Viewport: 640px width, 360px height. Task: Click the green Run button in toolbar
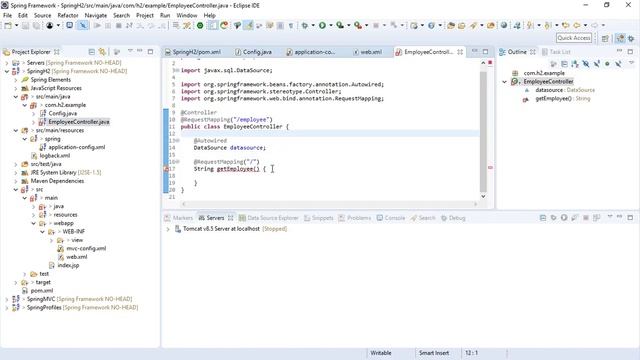(x=322, y=25)
